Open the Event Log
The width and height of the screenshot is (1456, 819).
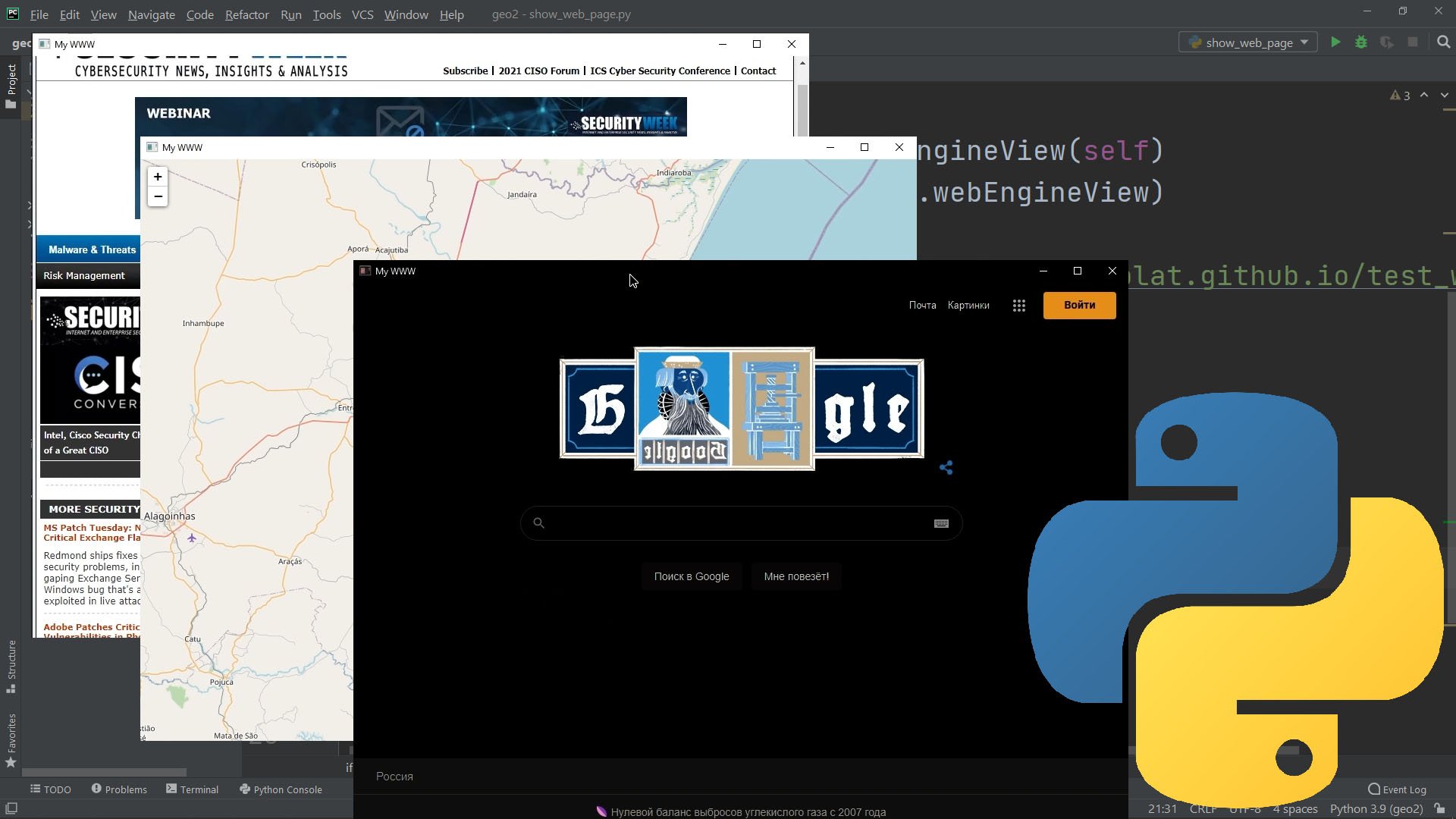(x=1396, y=789)
